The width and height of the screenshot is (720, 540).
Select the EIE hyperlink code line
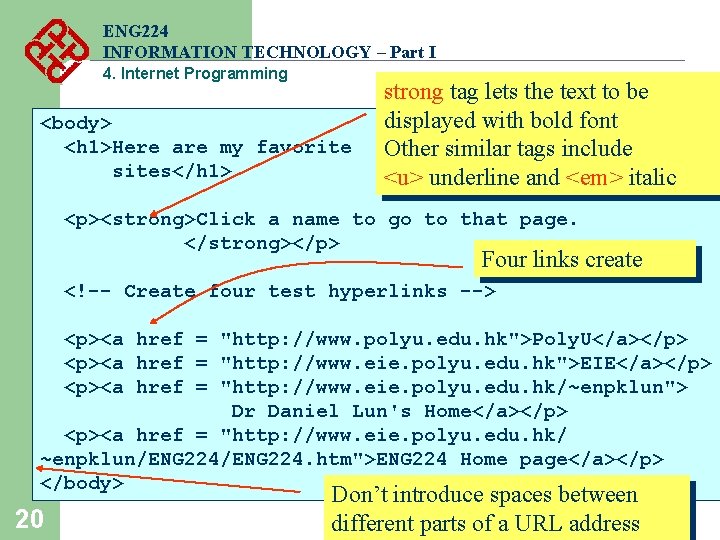click(388, 363)
